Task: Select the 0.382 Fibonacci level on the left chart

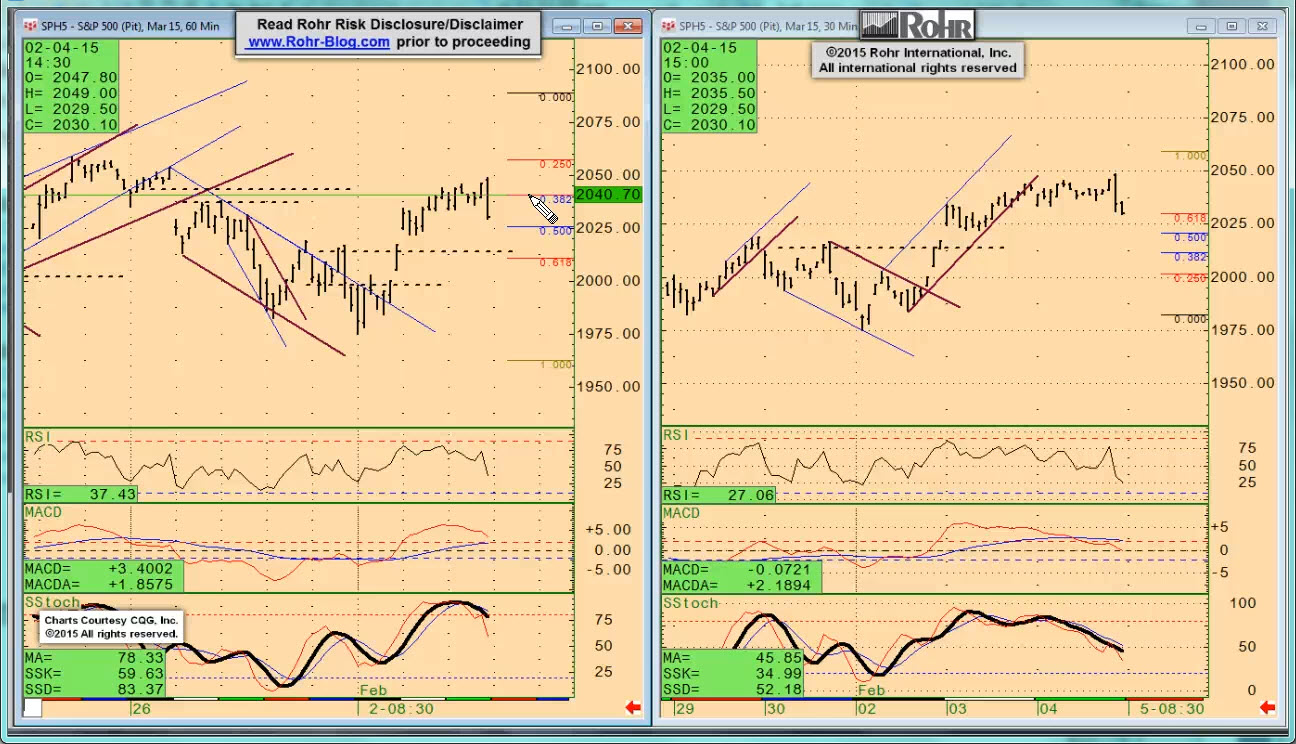Action: point(560,200)
